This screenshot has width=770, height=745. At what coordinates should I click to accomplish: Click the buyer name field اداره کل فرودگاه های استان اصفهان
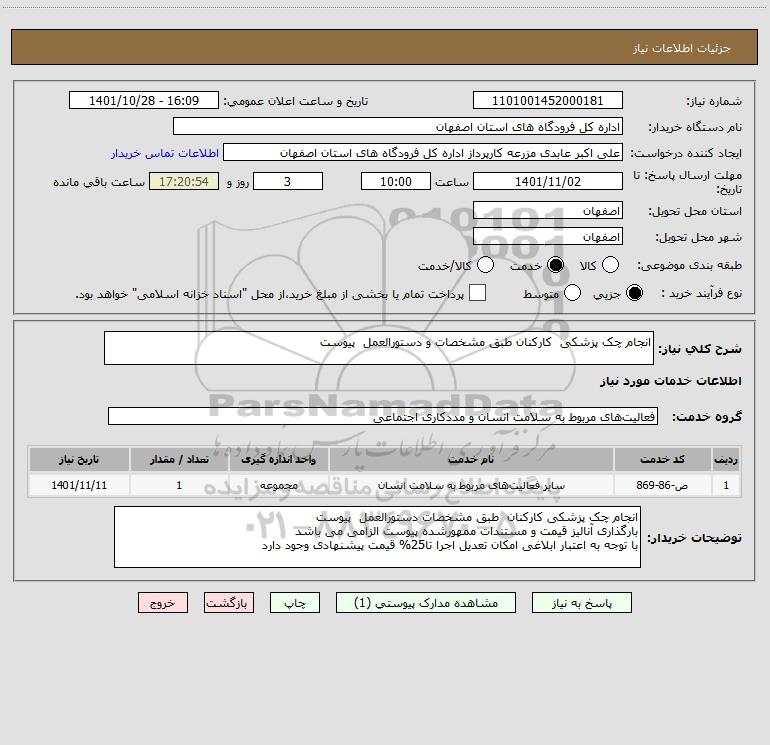coord(398,127)
